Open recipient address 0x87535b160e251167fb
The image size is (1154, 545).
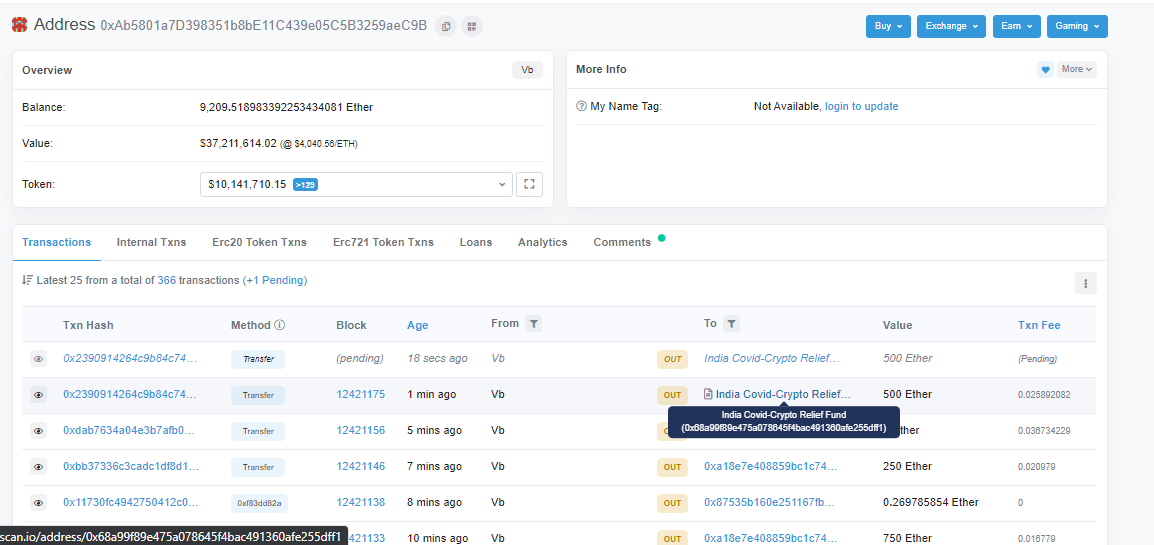coord(769,502)
